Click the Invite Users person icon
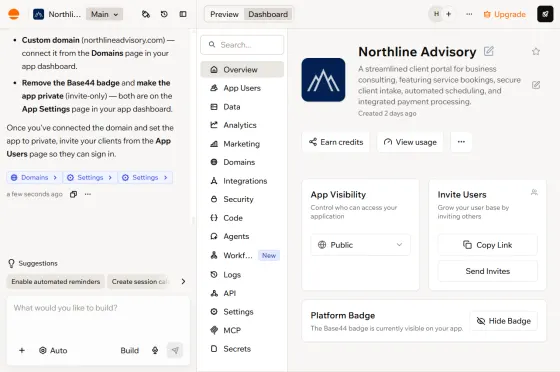 [x=534, y=192]
